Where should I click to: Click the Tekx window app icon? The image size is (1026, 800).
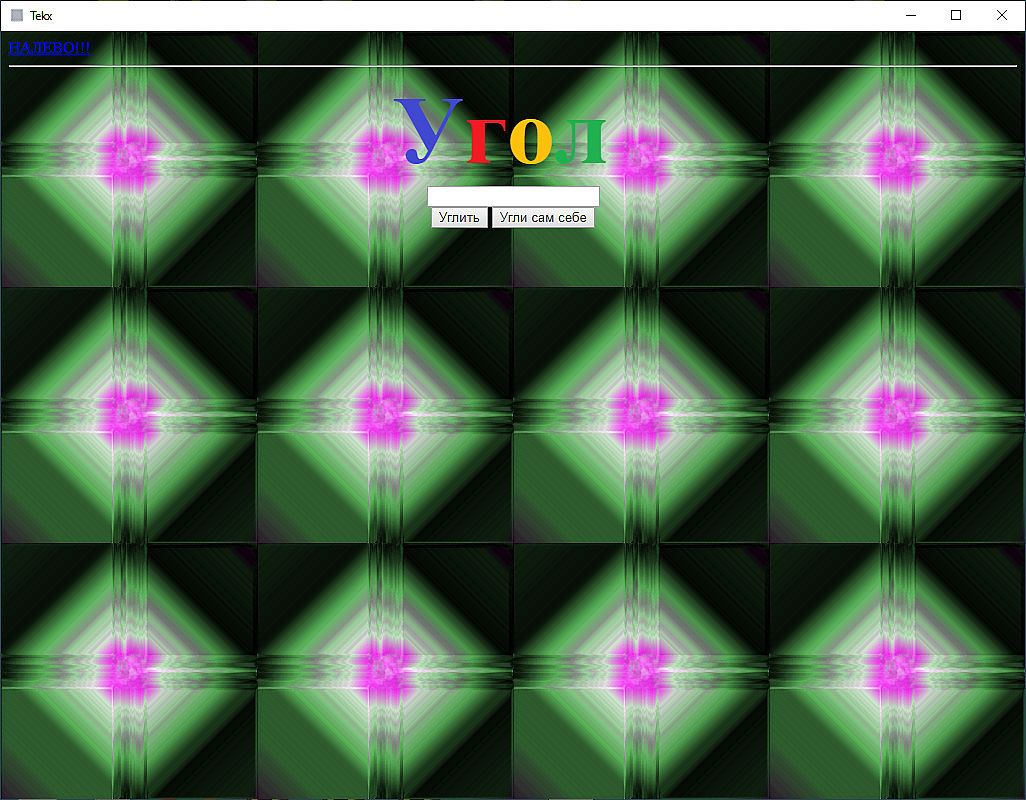pos(17,15)
